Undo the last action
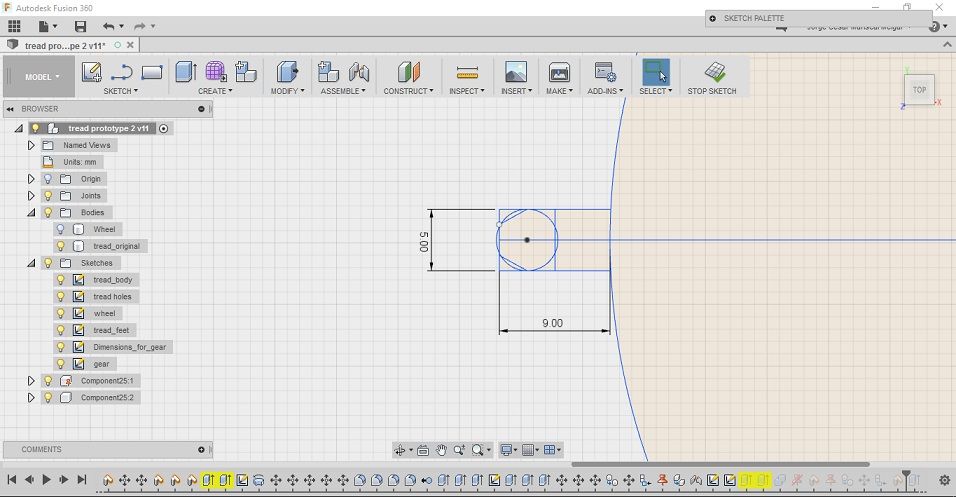 109,26
